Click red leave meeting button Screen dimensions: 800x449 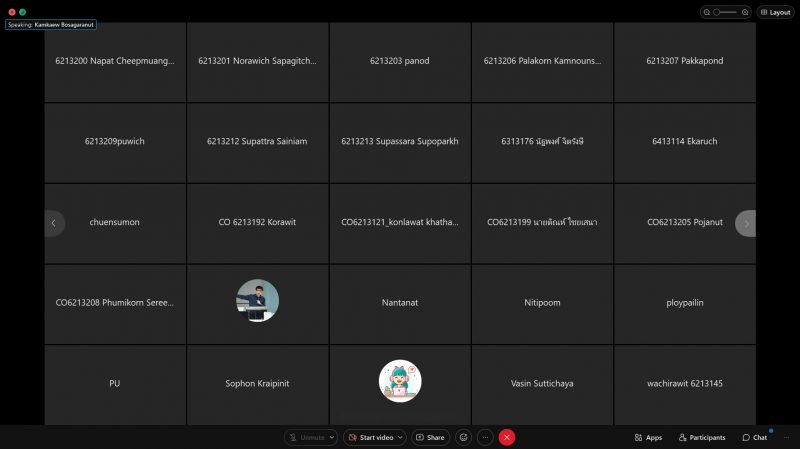coord(507,437)
